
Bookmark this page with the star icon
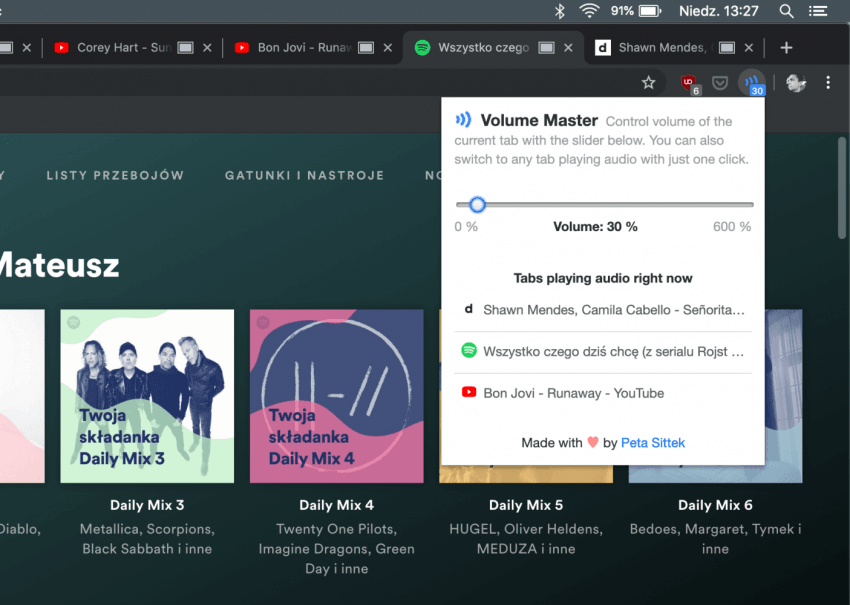point(648,82)
